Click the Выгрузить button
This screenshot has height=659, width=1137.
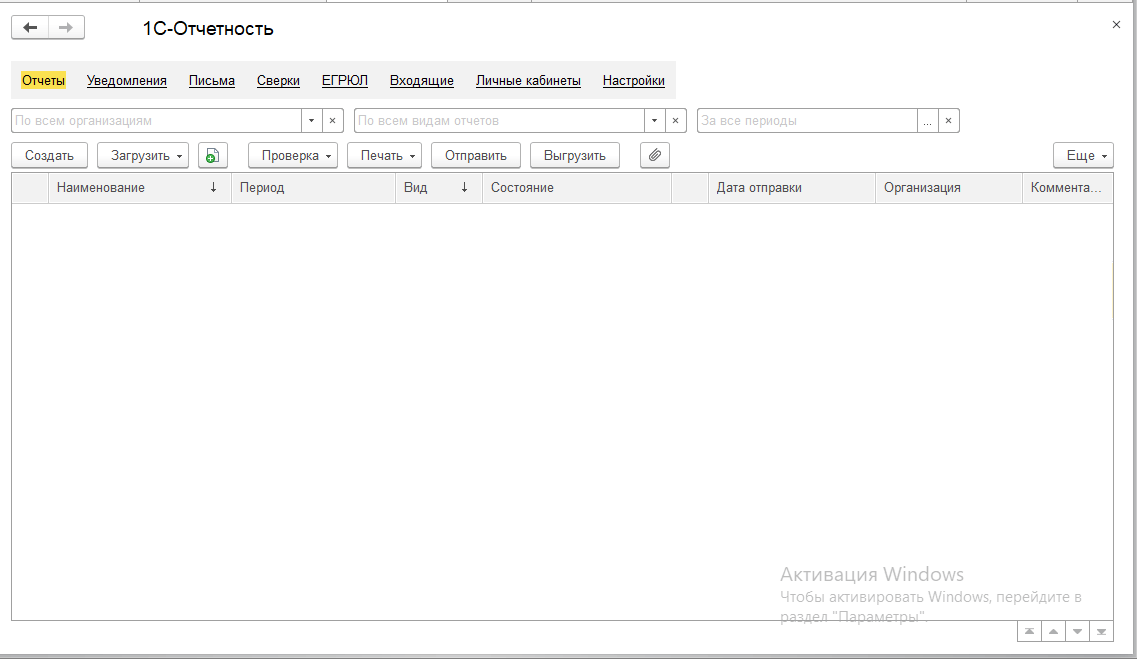click(x=575, y=156)
